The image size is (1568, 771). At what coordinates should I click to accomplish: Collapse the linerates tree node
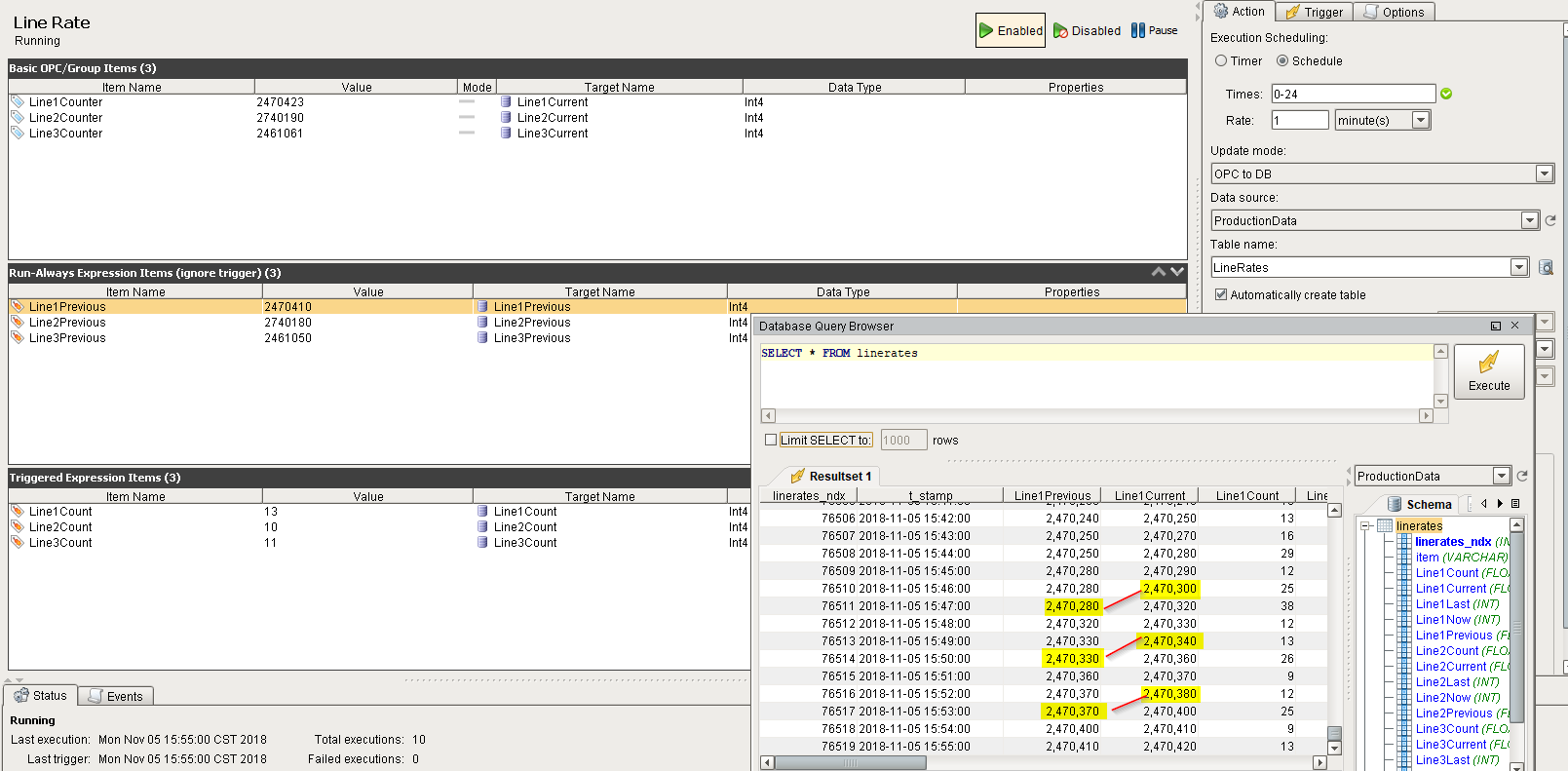[1366, 526]
